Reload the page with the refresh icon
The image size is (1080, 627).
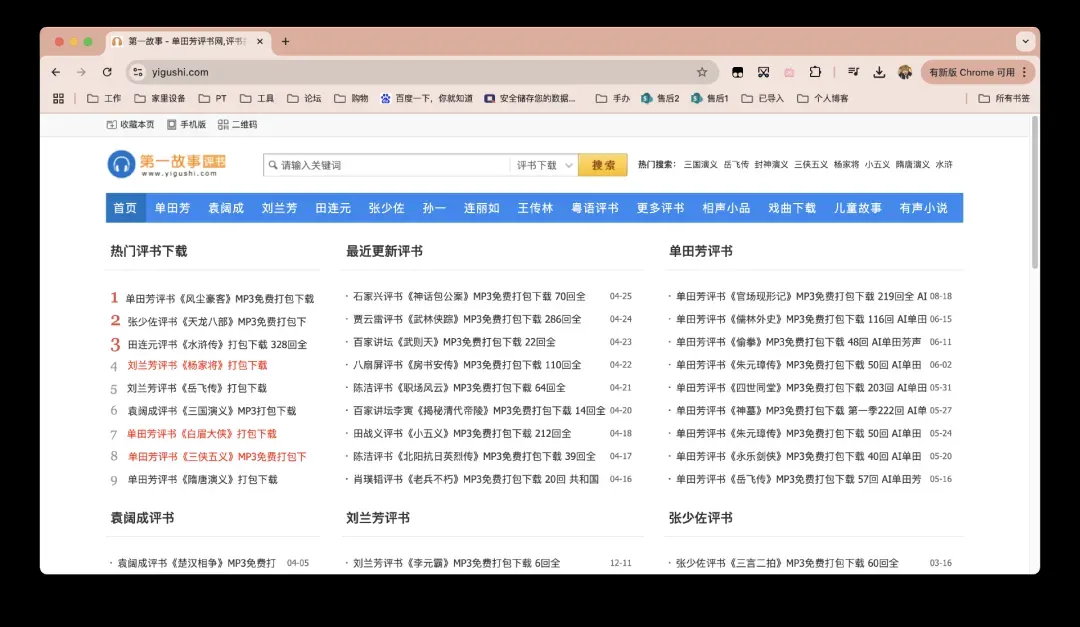click(107, 72)
